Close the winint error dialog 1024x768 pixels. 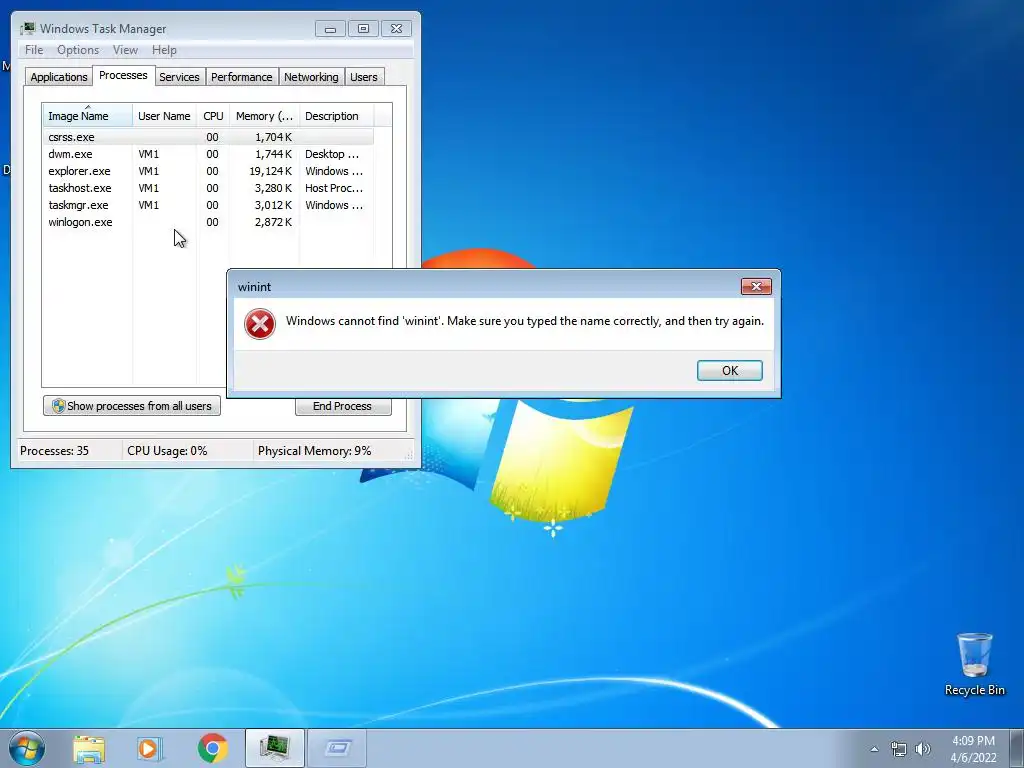756,286
